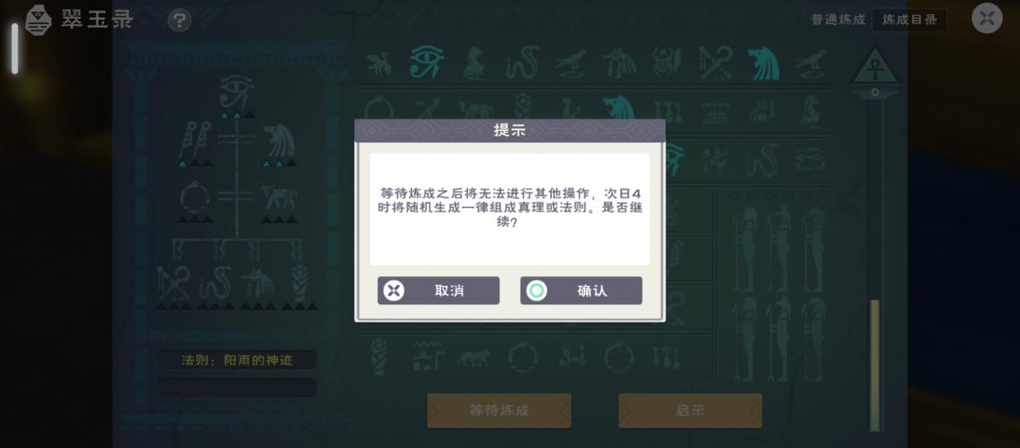1020x448 pixels.
Task: Select the highlighted jackal head glyph in top row
Action: [x=764, y=64]
